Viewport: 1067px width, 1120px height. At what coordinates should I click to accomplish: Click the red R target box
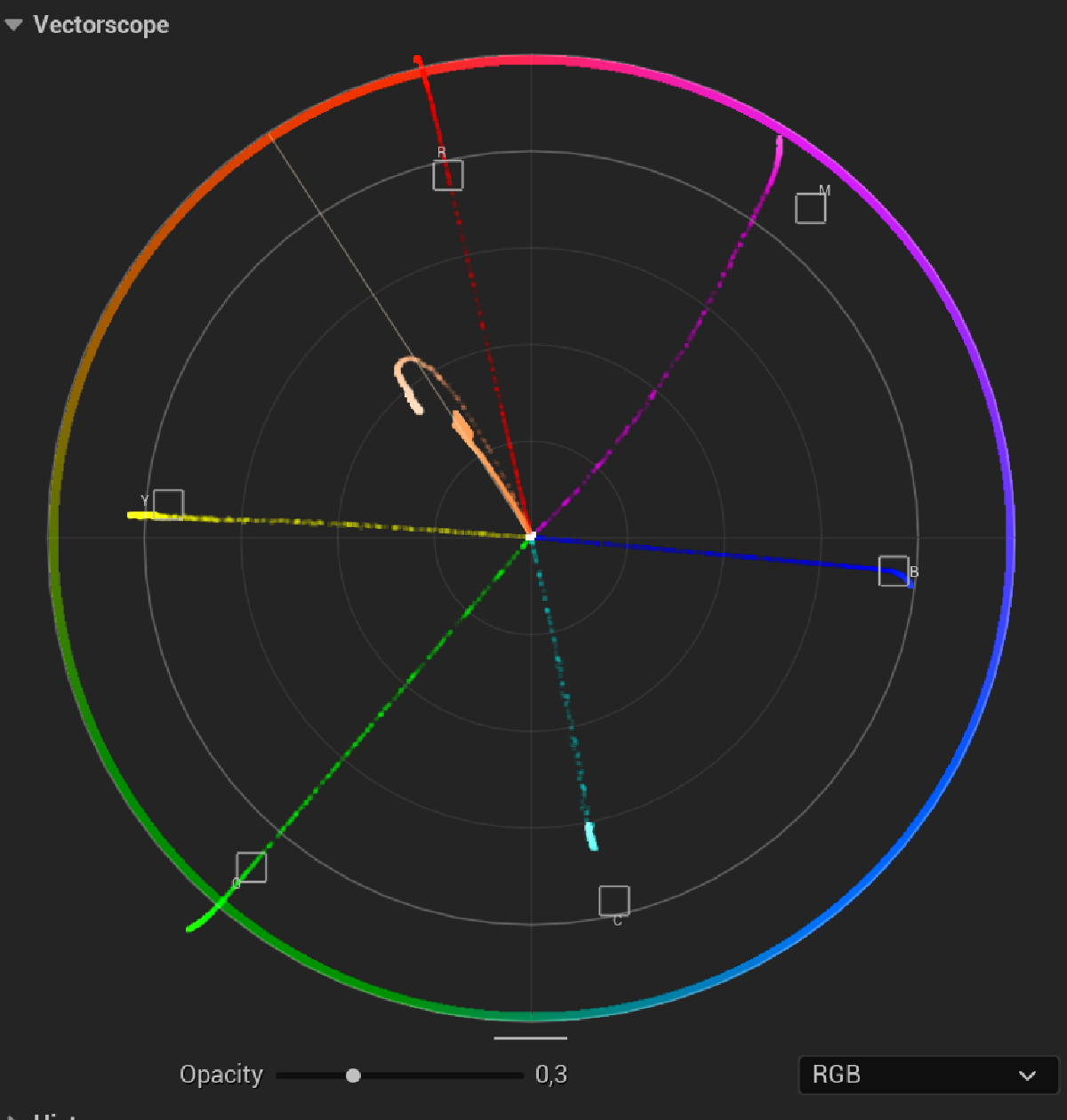[x=448, y=175]
